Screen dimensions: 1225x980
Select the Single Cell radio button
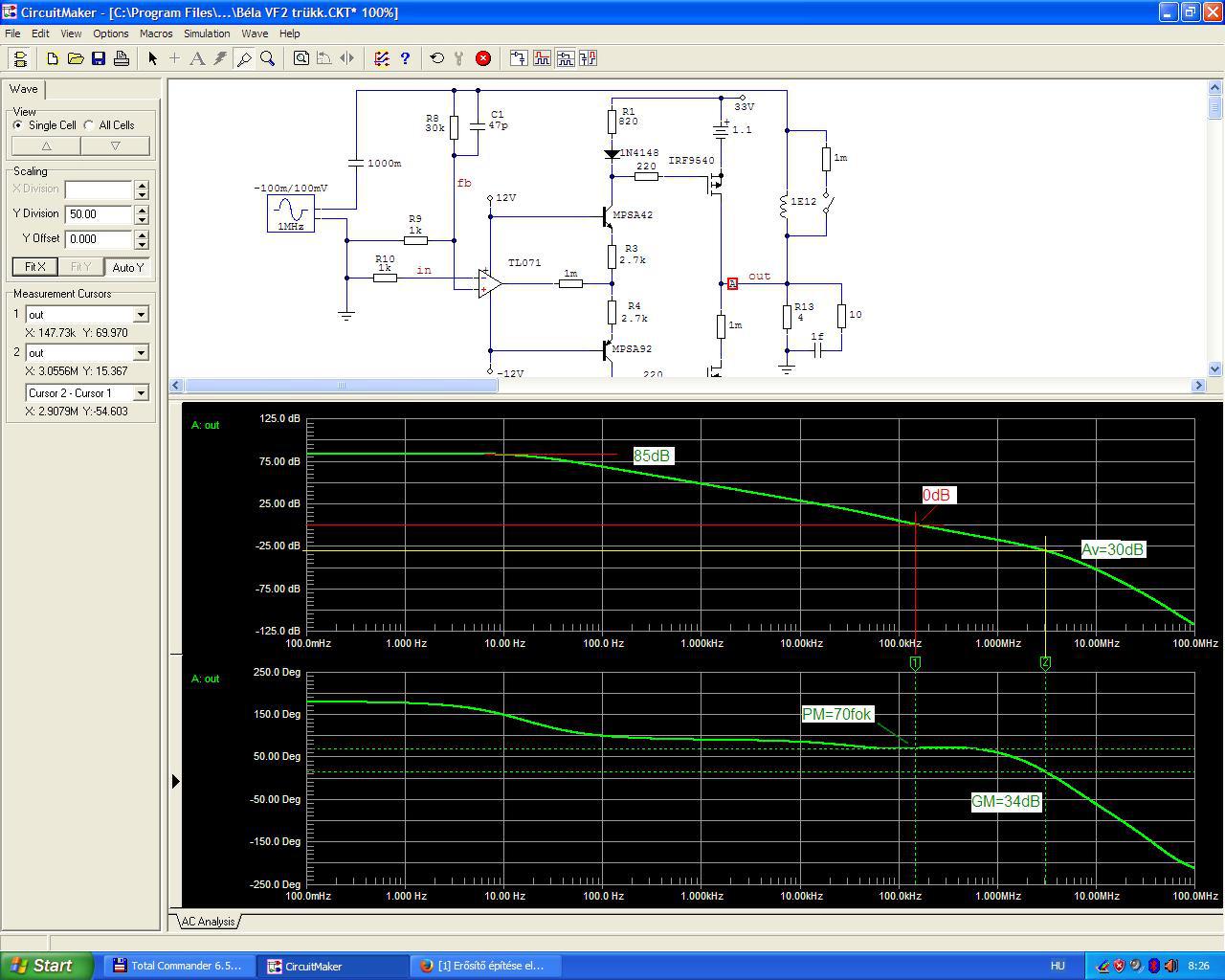[18, 125]
